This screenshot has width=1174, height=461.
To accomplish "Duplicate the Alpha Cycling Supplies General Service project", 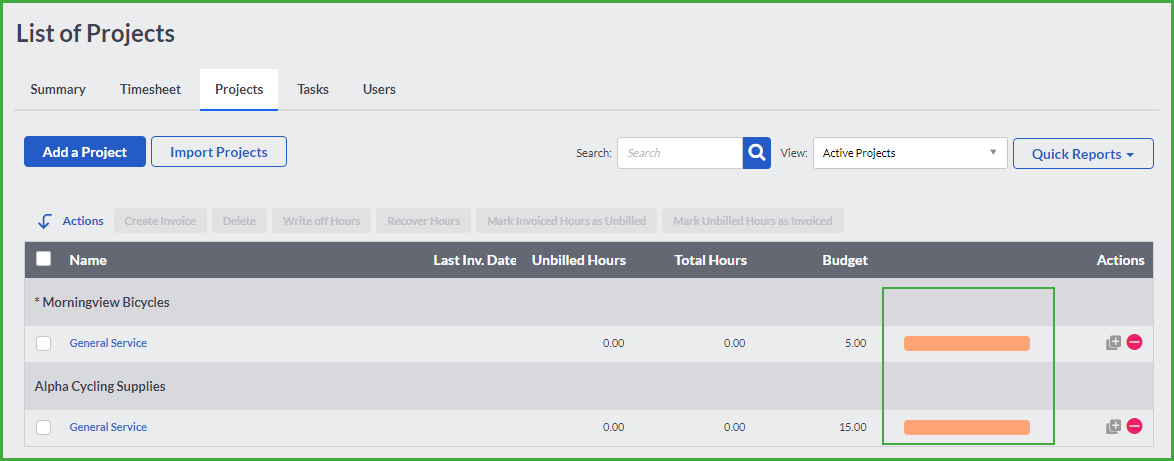I will (1114, 427).
